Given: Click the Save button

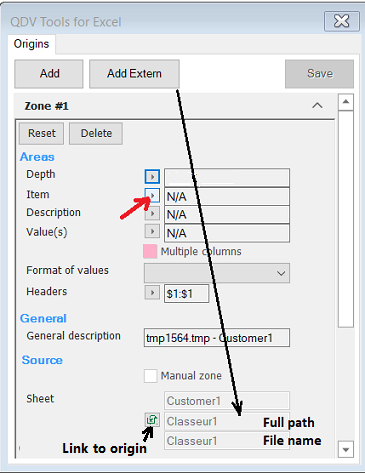Looking at the screenshot, I should coord(319,74).
